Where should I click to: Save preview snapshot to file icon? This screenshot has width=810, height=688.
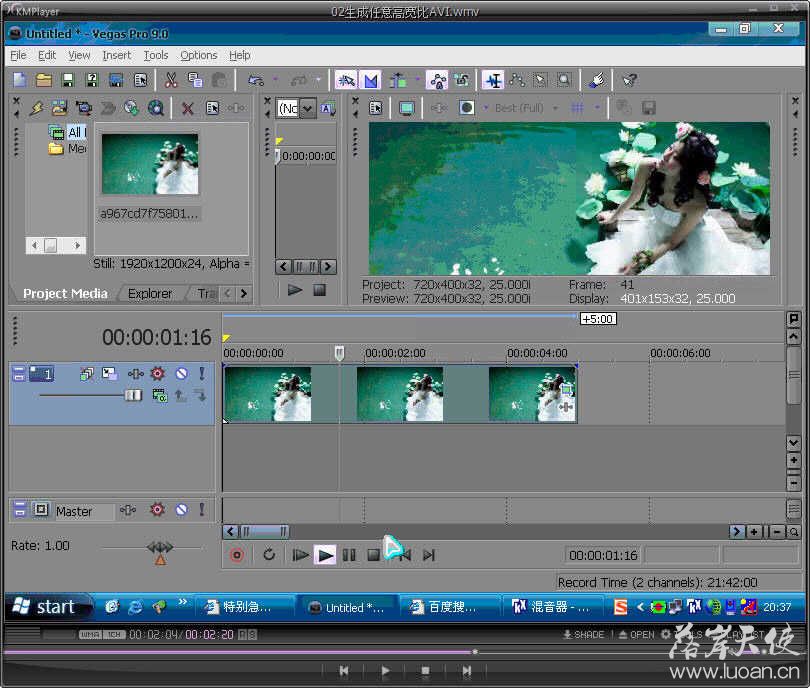[649, 108]
